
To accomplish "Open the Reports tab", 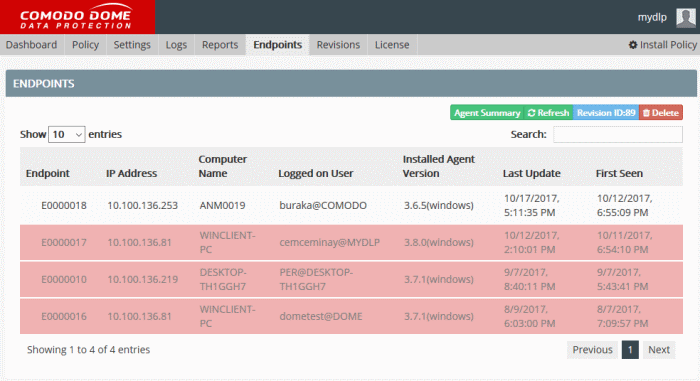I will pyautogui.click(x=220, y=45).
